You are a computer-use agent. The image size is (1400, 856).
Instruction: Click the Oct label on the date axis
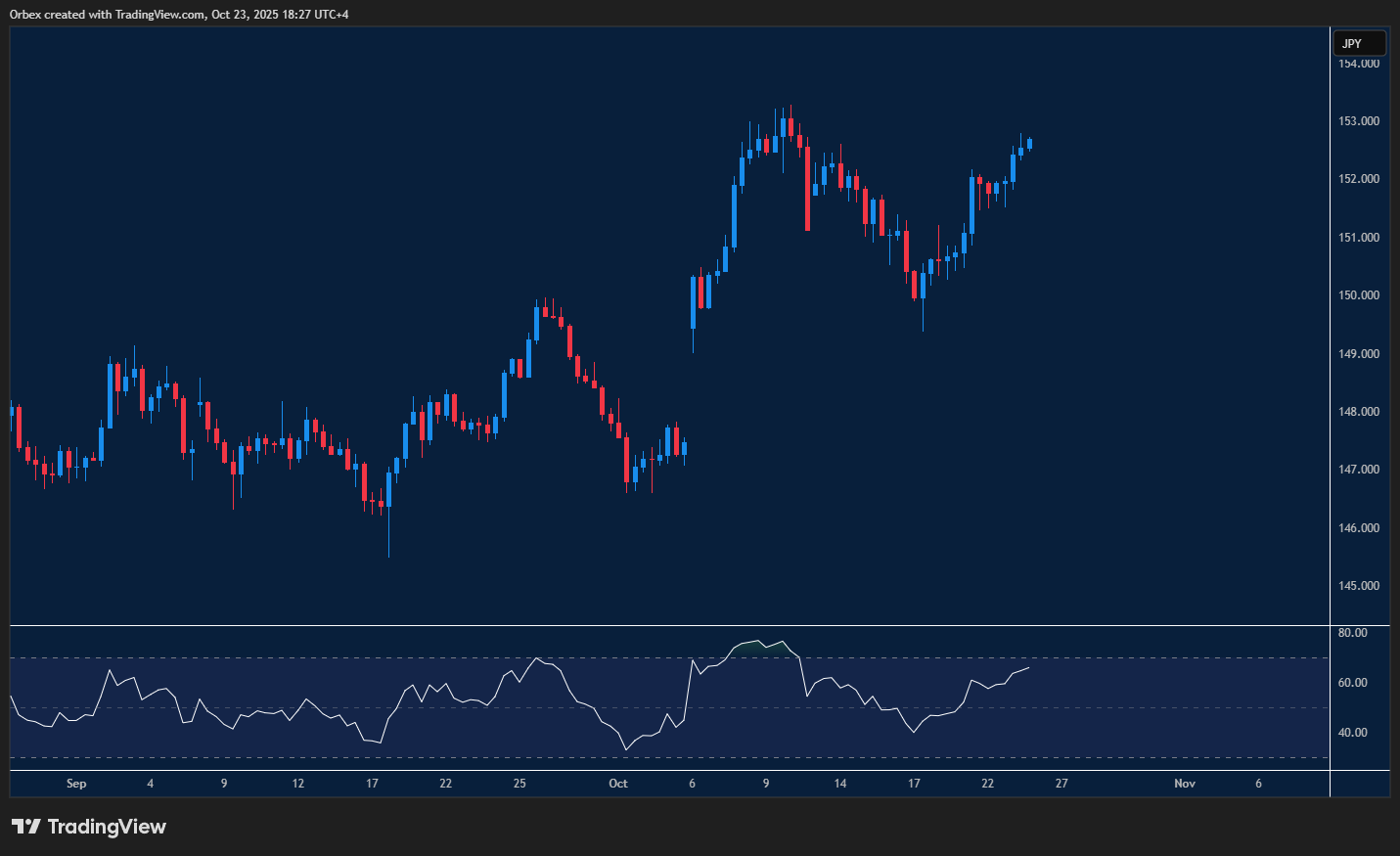pos(618,784)
